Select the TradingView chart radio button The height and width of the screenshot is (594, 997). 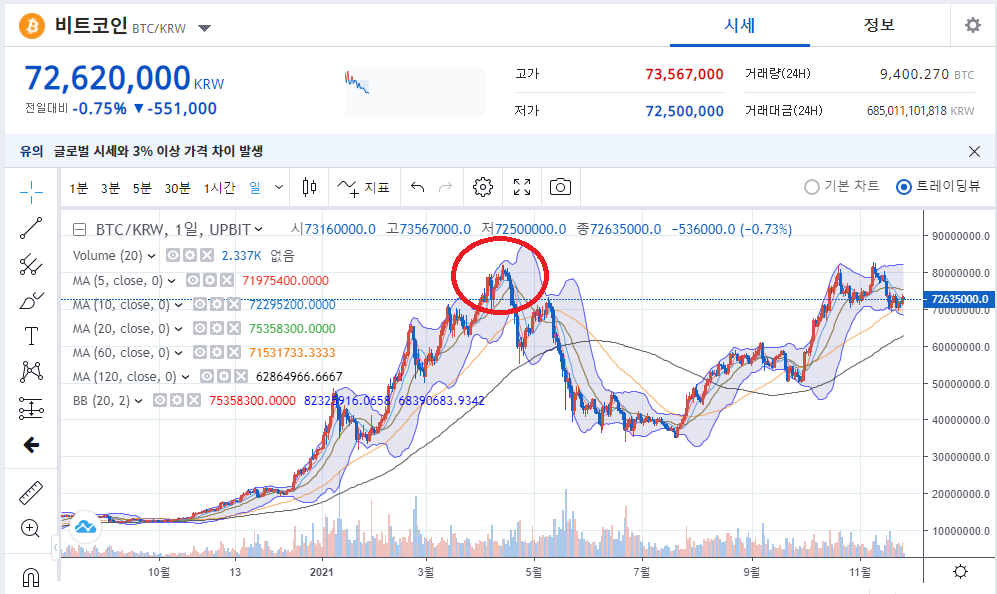(904, 187)
